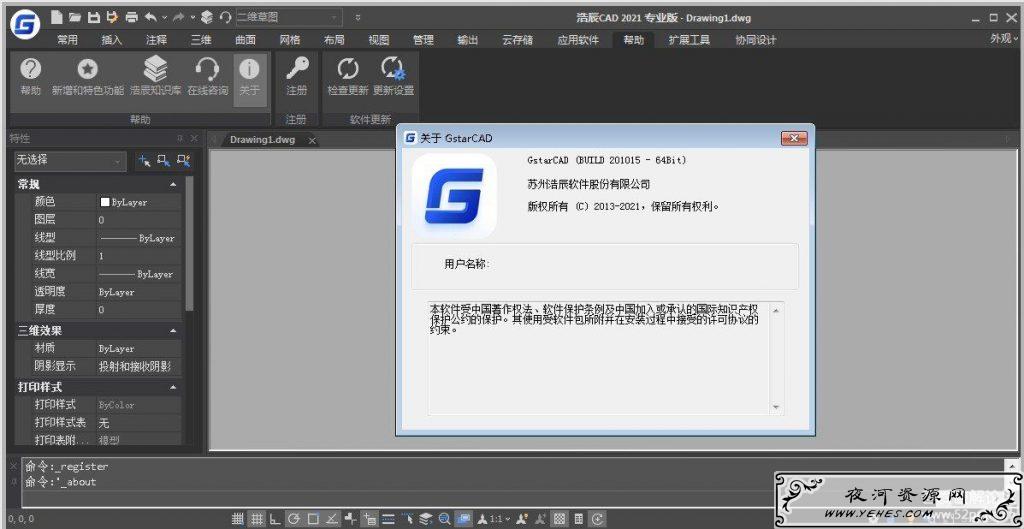Click the layers icon in status bar
The width and height of the screenshot is (1024, 529).
click(426, 519)
